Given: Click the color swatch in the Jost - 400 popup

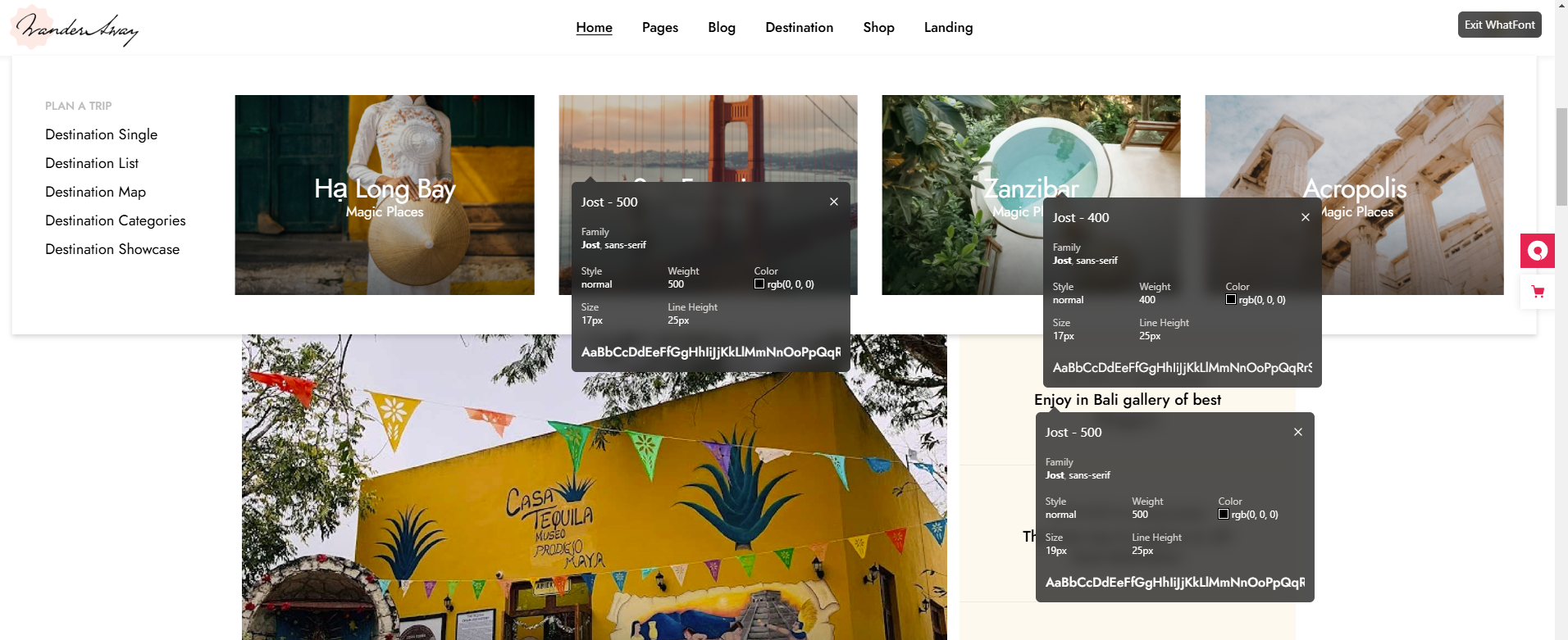Looking at the screenshot, I should pyautogui.click(x=1231, y=299).
